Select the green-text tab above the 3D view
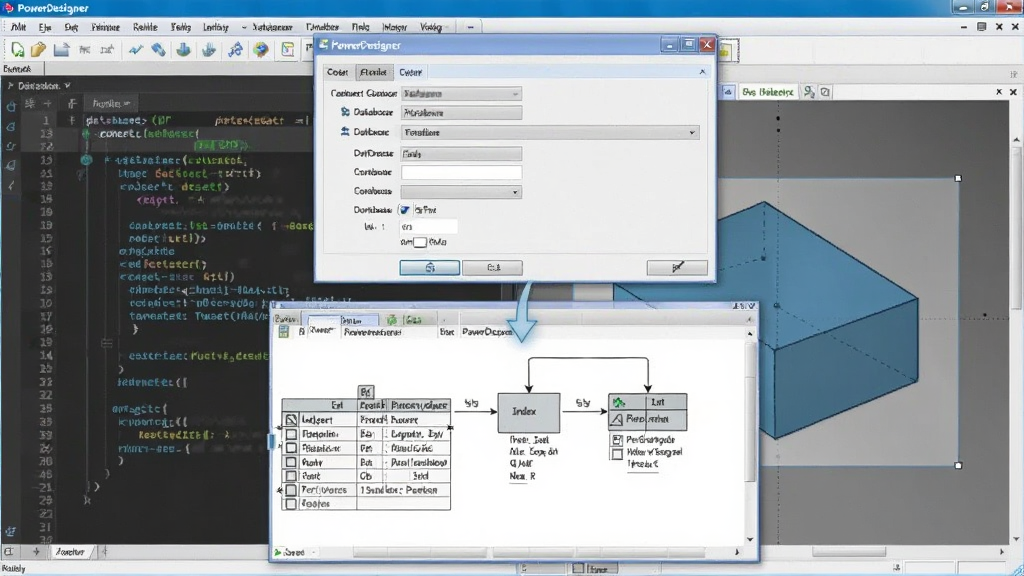Screen dimensions: 1024x576 [x=767, y=92]
